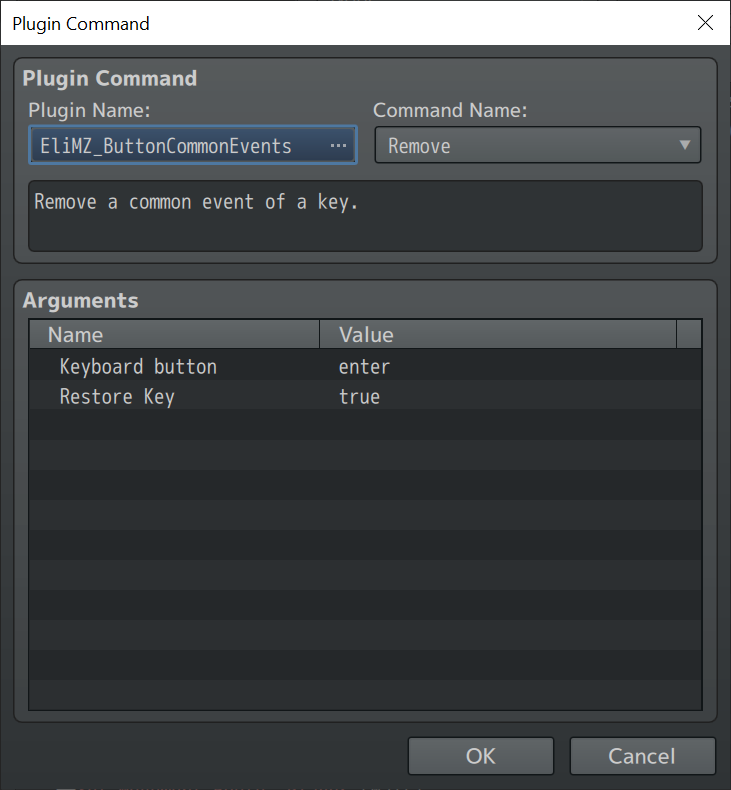
Task: Select the Keyboard button argument row
Action: tap(365, 367)
